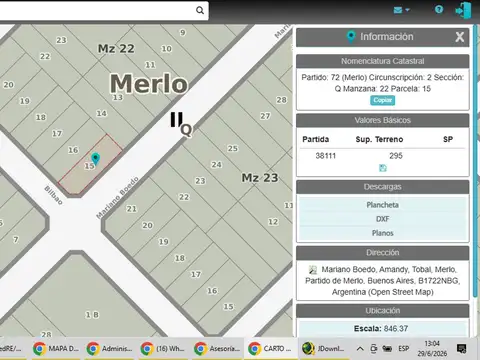The width and height of the screenshot is (480, 360).
Task: Expand hidden system tray icons chevron
Action: (x=360, y=349)
